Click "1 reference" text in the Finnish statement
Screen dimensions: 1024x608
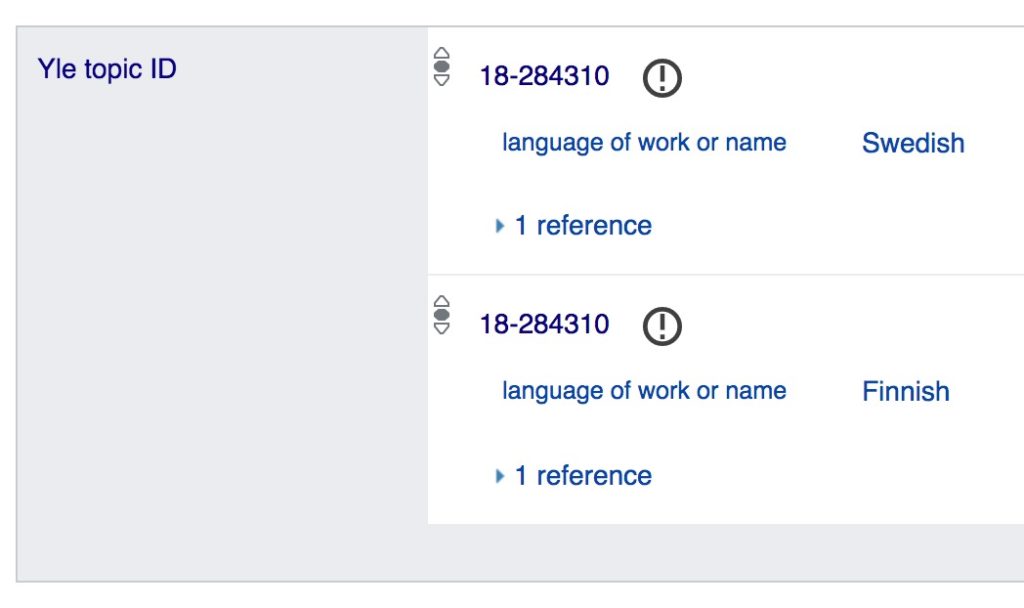coord(583,476)
